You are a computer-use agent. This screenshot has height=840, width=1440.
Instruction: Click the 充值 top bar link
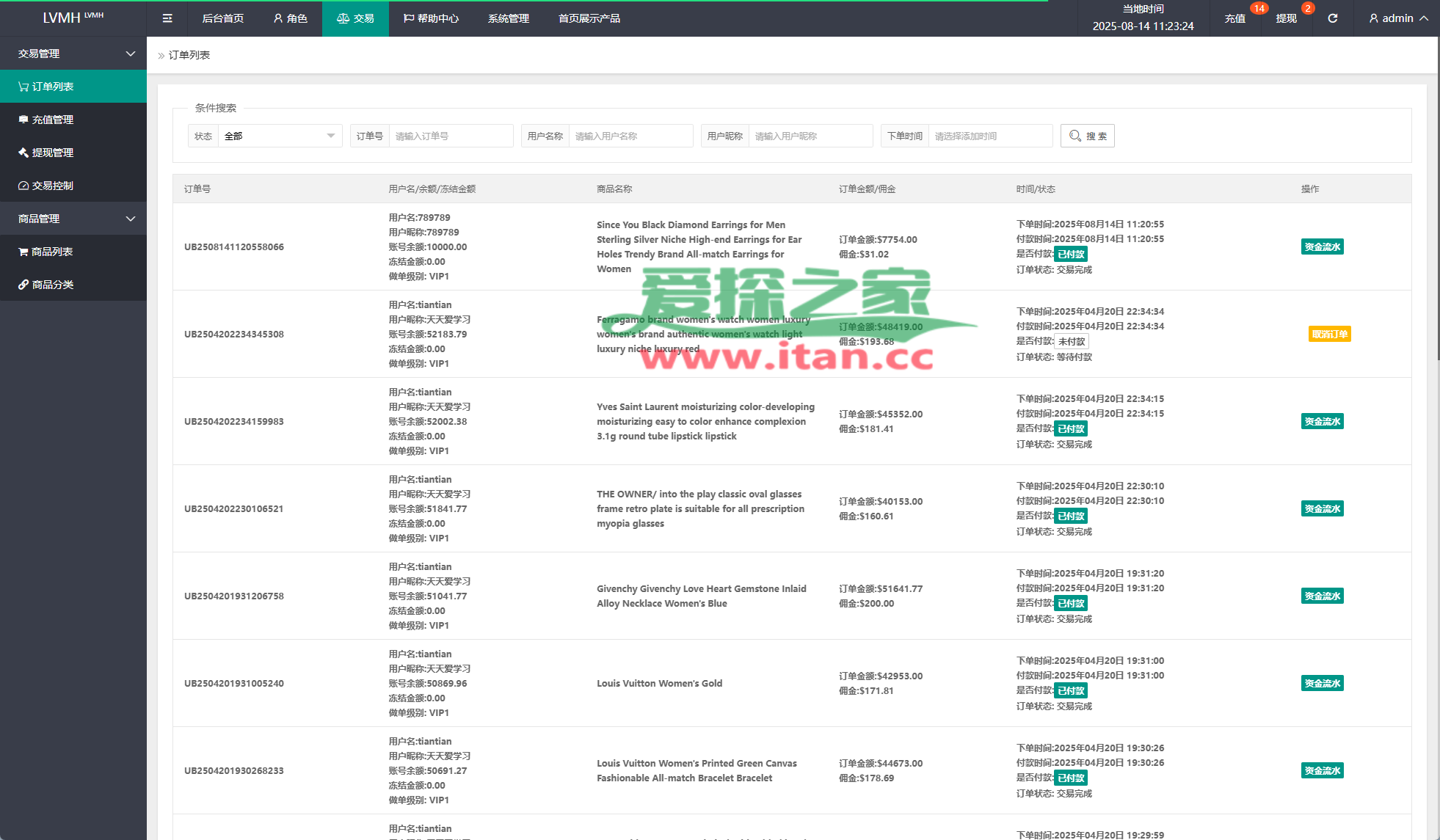point(1235,18)
